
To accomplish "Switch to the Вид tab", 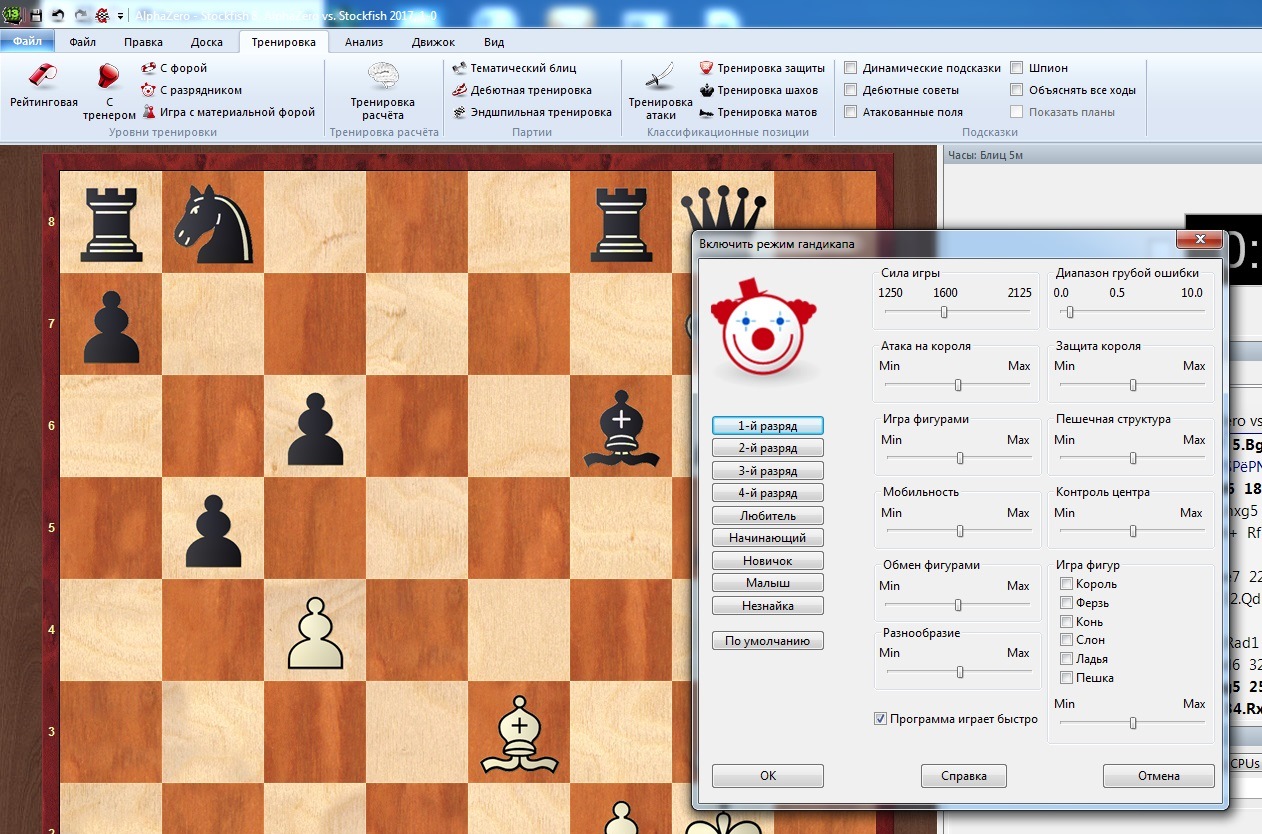I will coord(494,42).
